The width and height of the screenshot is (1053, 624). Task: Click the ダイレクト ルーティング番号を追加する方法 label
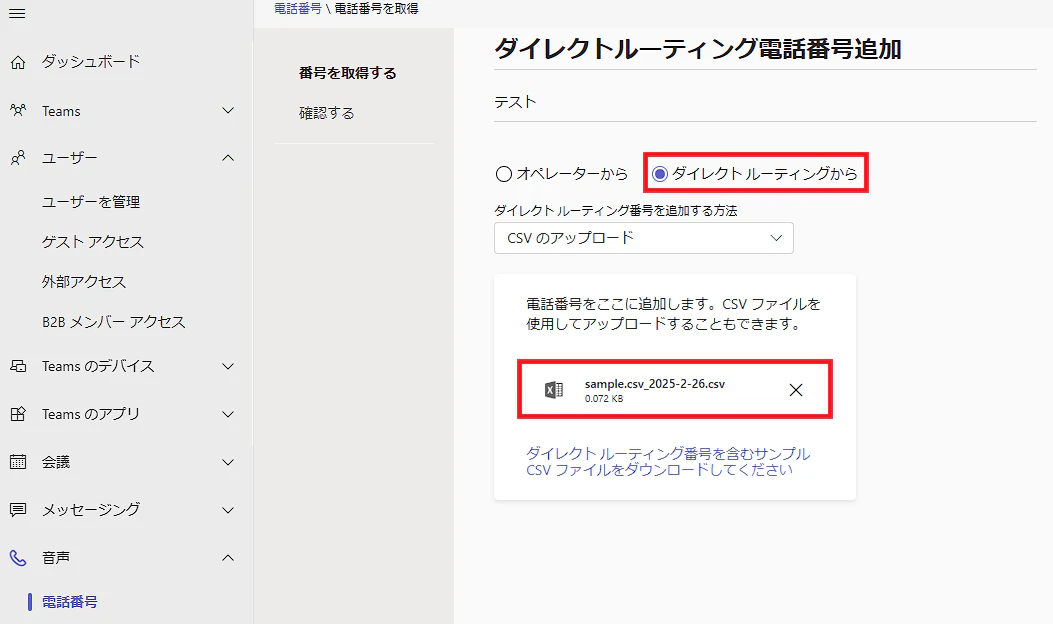pyautogui.click(x=616, y=210)
